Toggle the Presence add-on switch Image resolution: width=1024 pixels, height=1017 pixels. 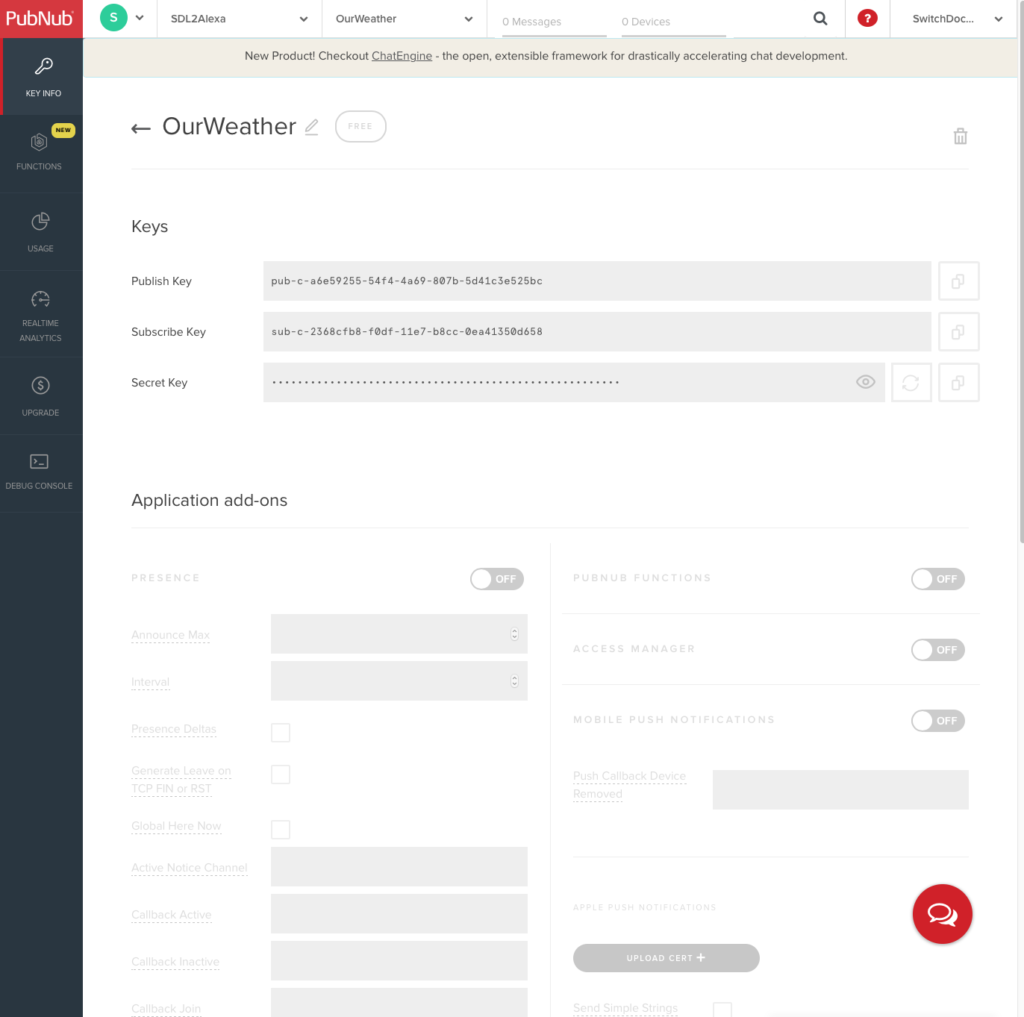(x=497, y=579)
